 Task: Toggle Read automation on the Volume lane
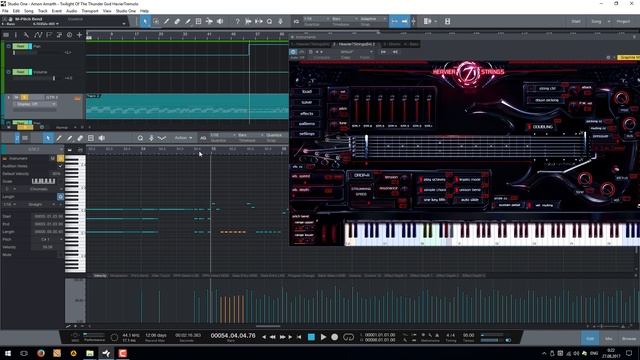click(20, 72)
